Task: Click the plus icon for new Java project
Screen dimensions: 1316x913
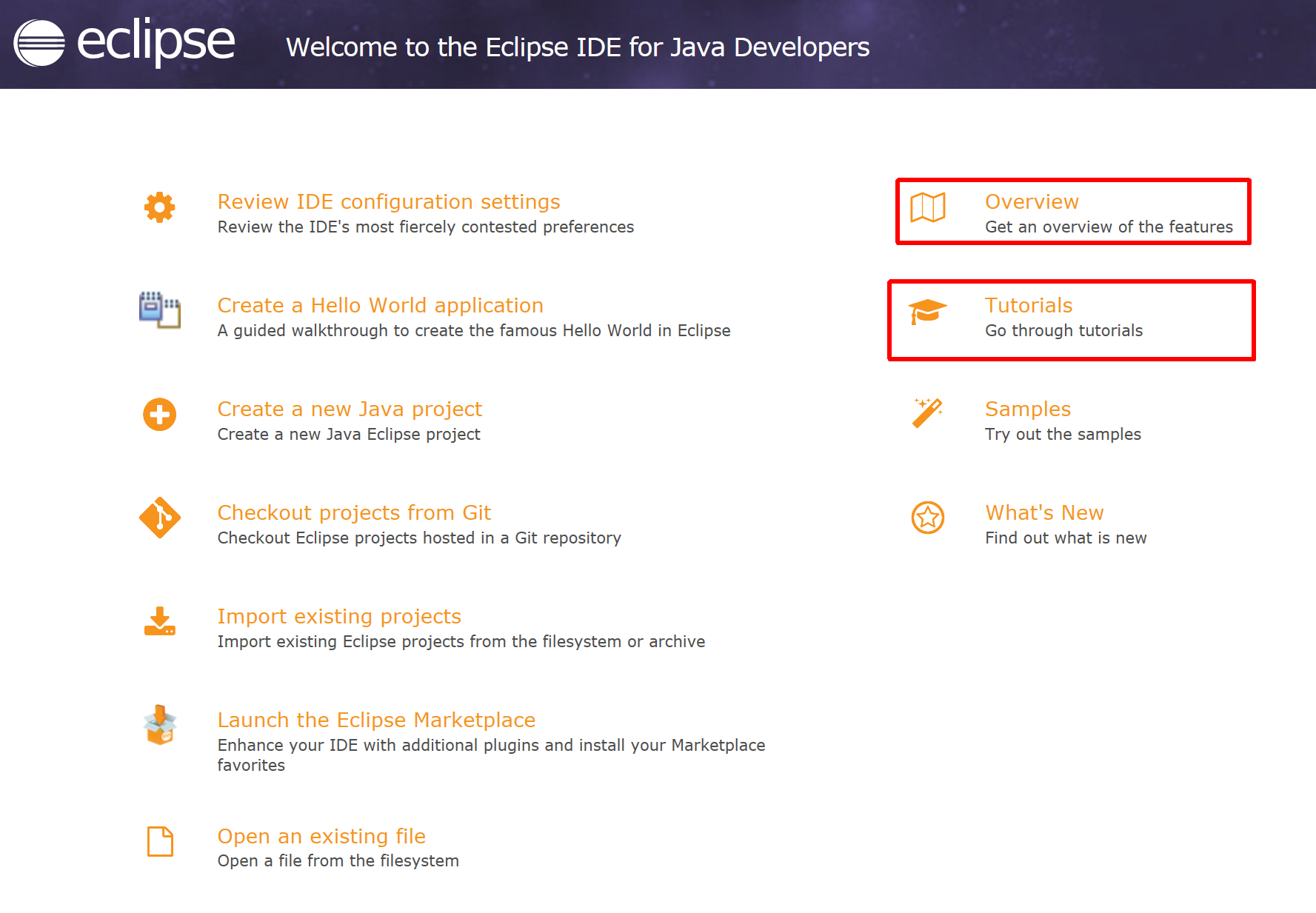Action: (x=160, y=415)
